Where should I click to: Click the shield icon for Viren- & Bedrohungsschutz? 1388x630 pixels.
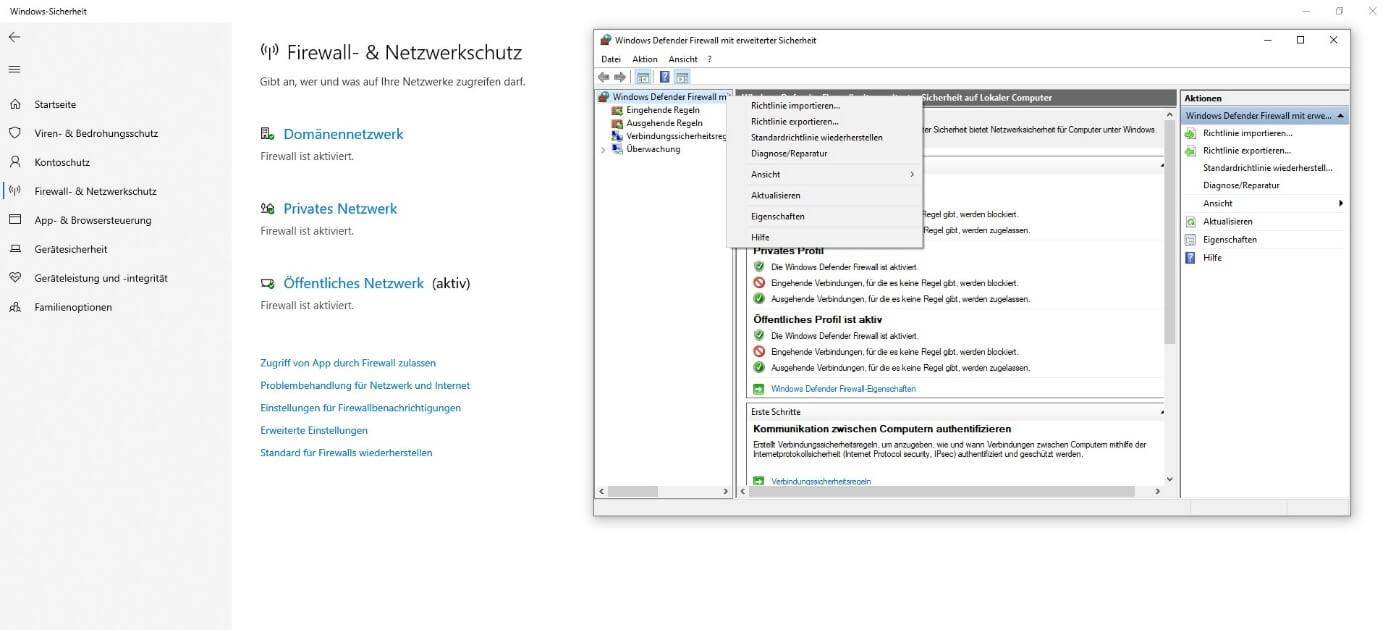click(x=15, y=133)
